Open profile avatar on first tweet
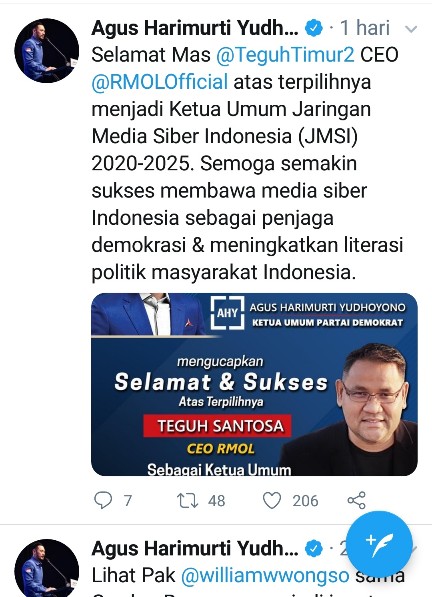Screen dimensions: 432x597 pyautogui.click(x=47, y=51)
